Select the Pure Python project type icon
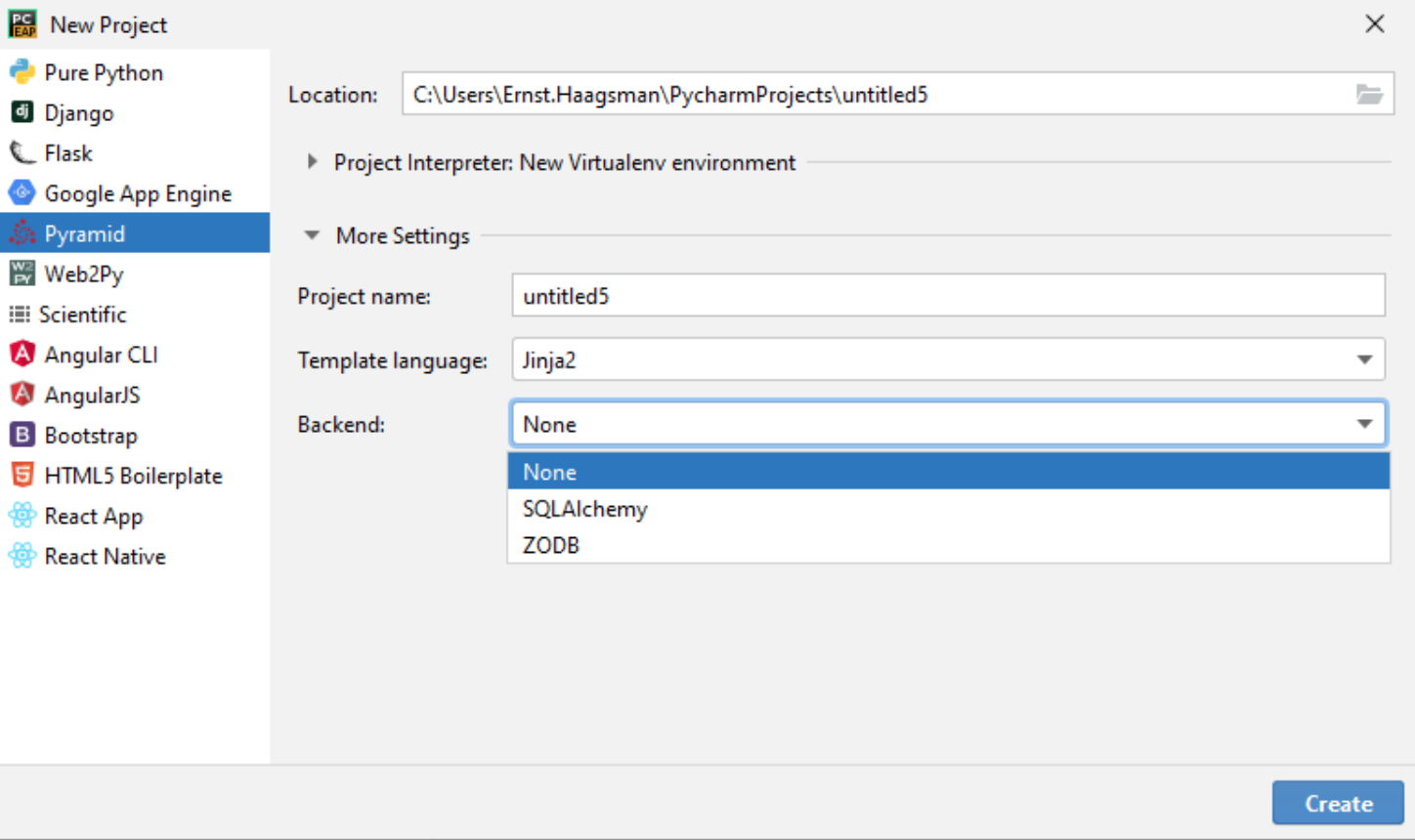Viewport: 1415px width, 840px height. click(x=21, y=72)
